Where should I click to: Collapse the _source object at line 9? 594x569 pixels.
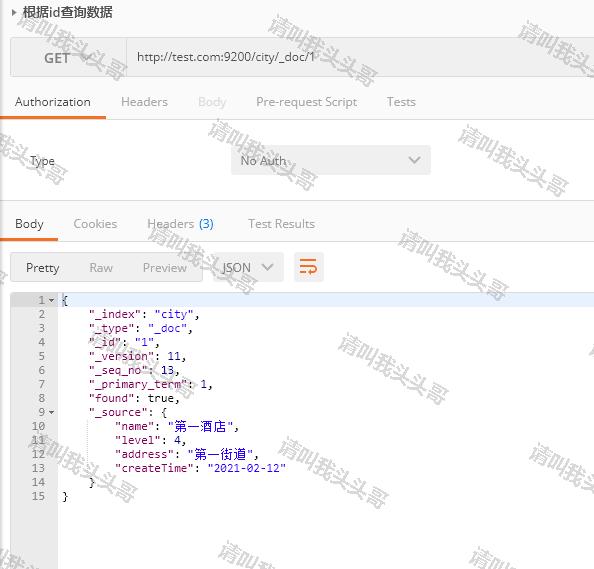(52, 412)
